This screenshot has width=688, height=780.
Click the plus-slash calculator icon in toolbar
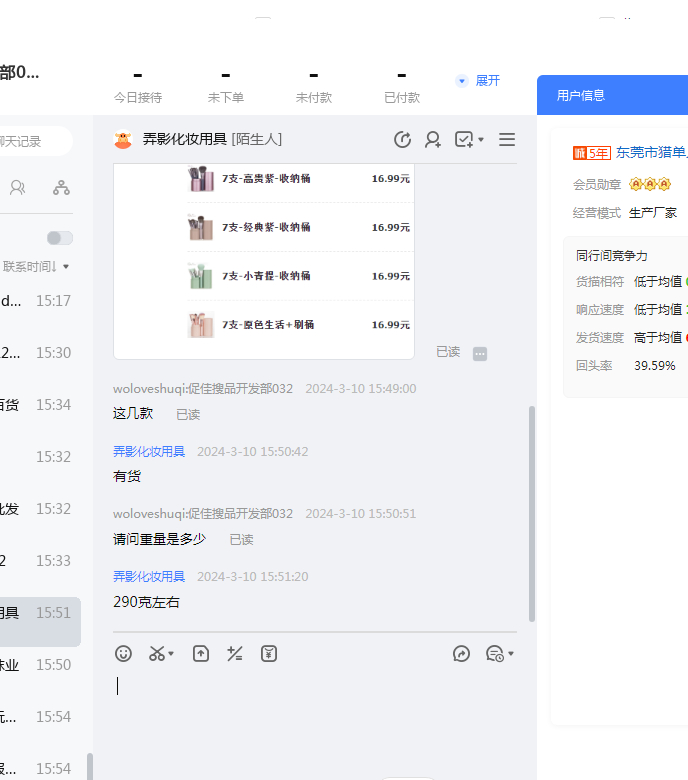pos(235,654)
